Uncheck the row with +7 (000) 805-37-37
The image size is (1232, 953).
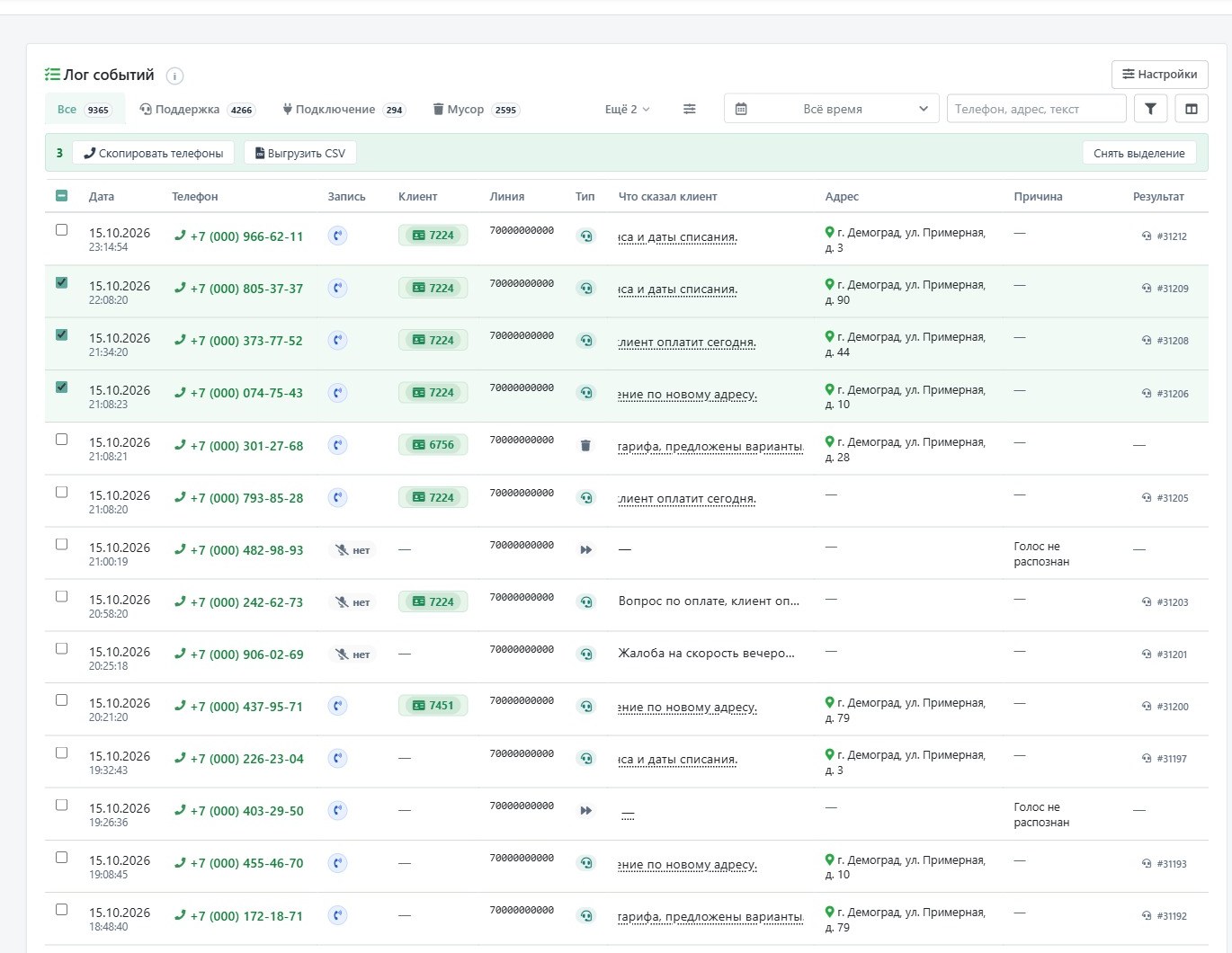point(61,282)
